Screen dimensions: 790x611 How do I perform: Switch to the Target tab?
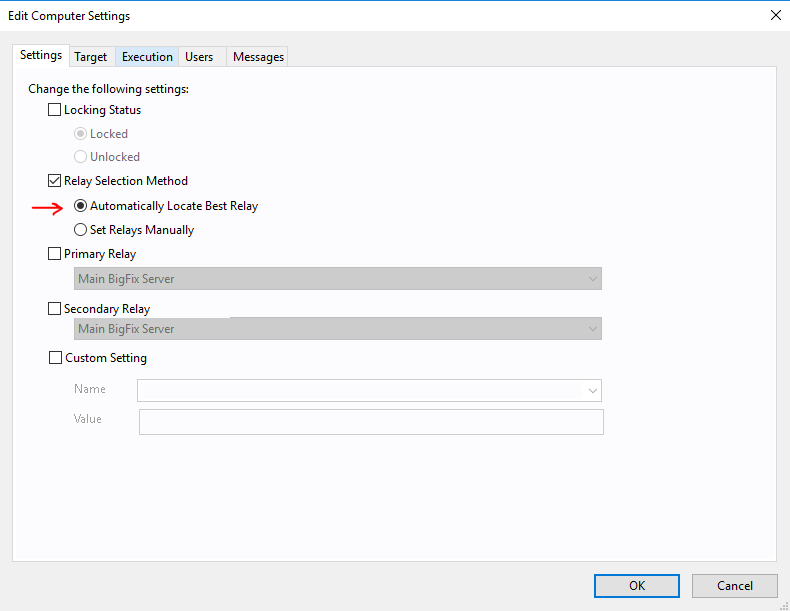click(91, 57)
